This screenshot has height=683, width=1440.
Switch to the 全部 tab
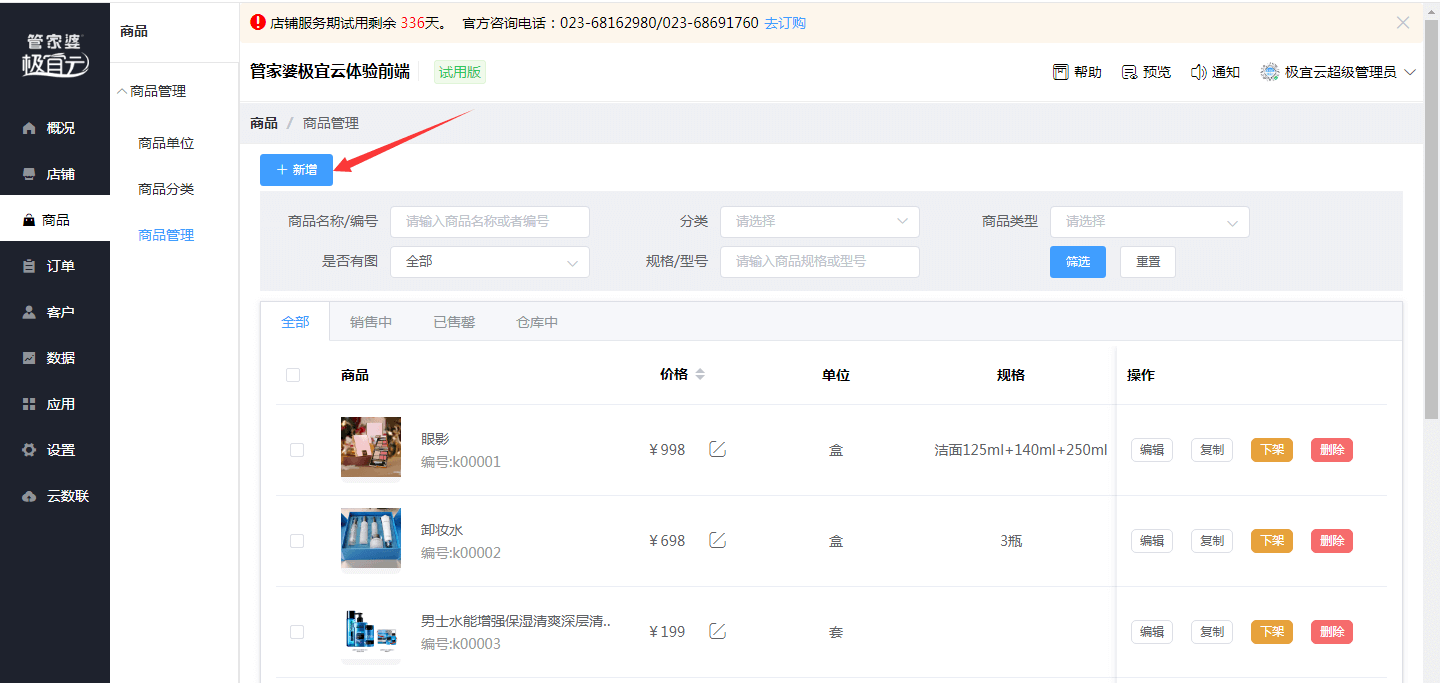(295, 322)
